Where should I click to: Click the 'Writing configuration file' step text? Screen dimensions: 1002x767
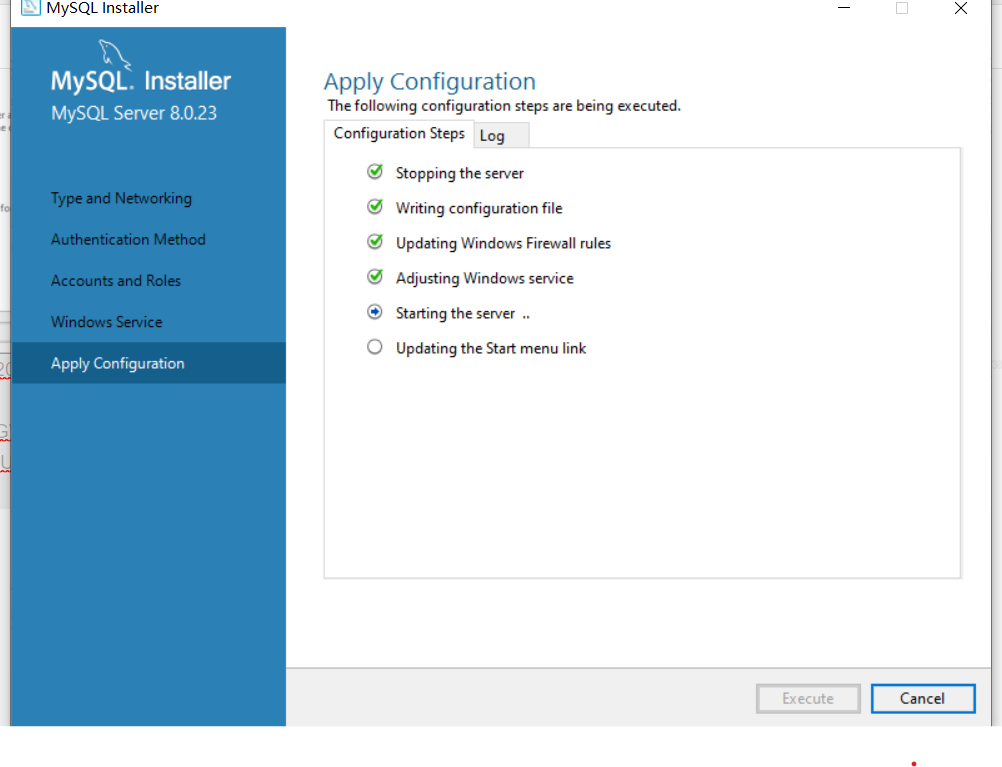(x=479, y=208)
